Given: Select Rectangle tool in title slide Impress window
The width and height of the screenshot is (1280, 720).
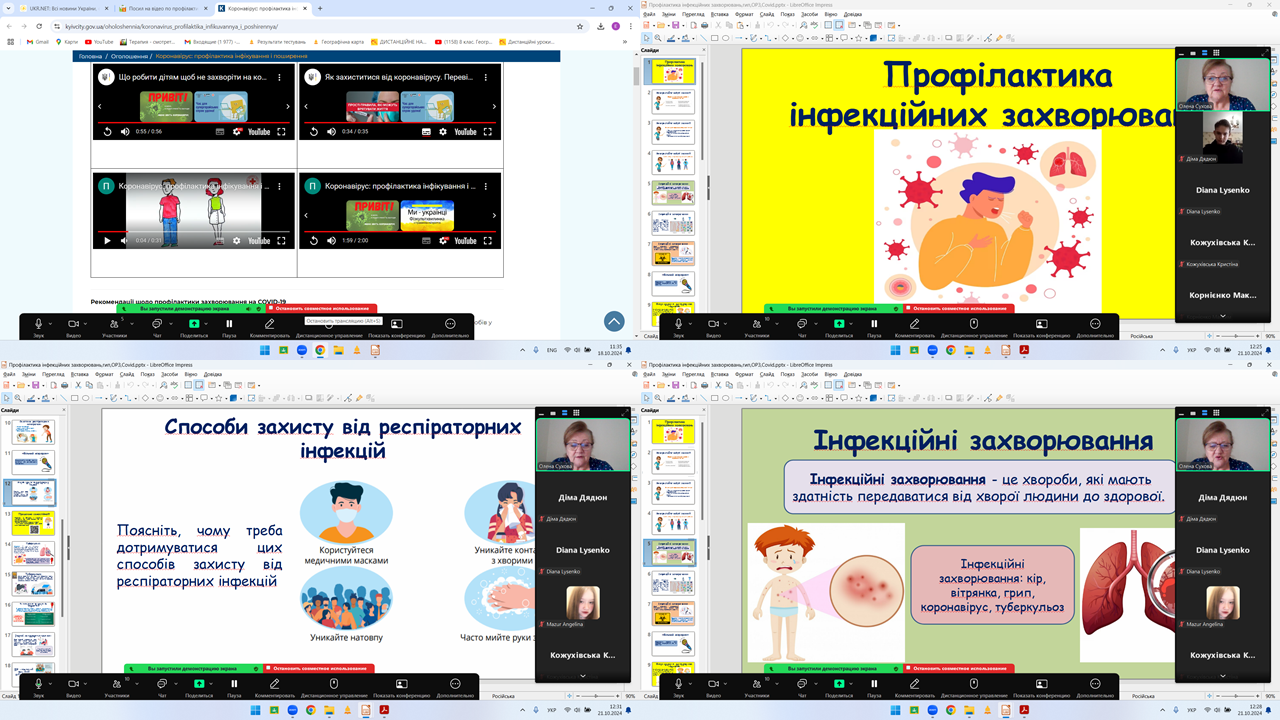Looking at the screenshot, I should tap(714, 38).
